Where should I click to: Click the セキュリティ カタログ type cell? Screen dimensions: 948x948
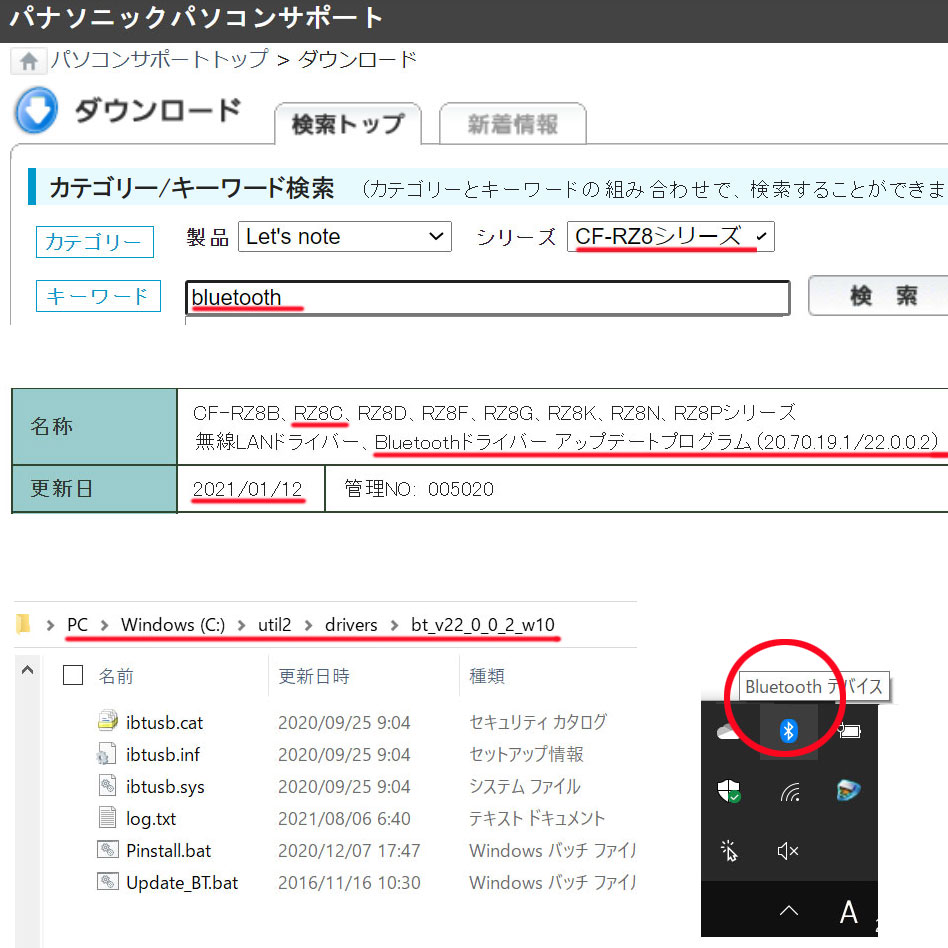pyautogui.click(x=538, y=722)
